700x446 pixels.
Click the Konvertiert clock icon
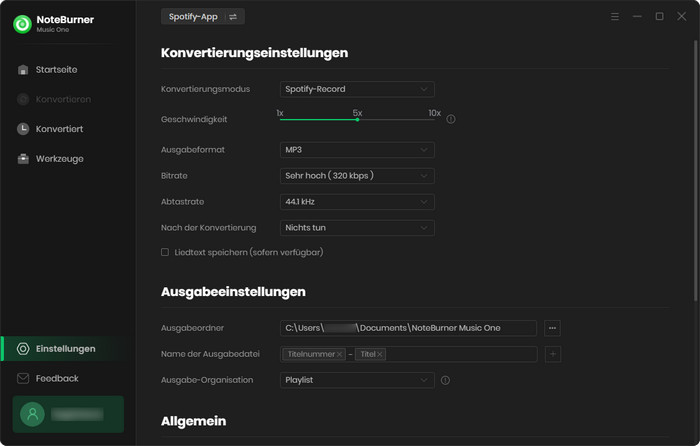coord(23,129)
